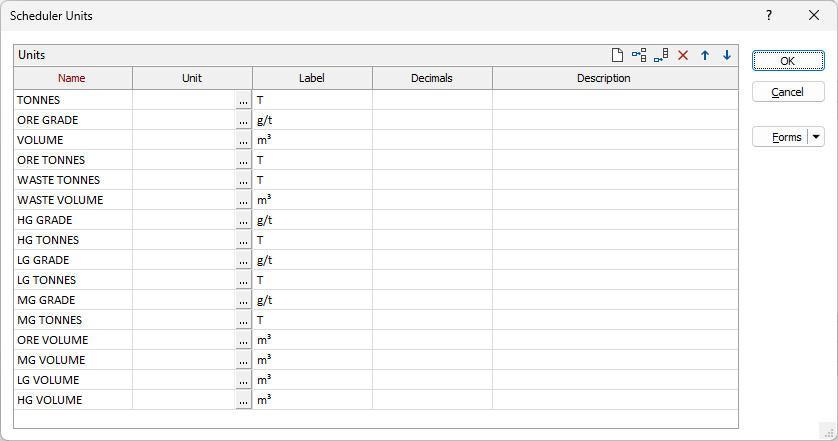Confirm with the OK button
Viewport: 838px width, 441px height.
pyautogui.click(x=788, y=61)
